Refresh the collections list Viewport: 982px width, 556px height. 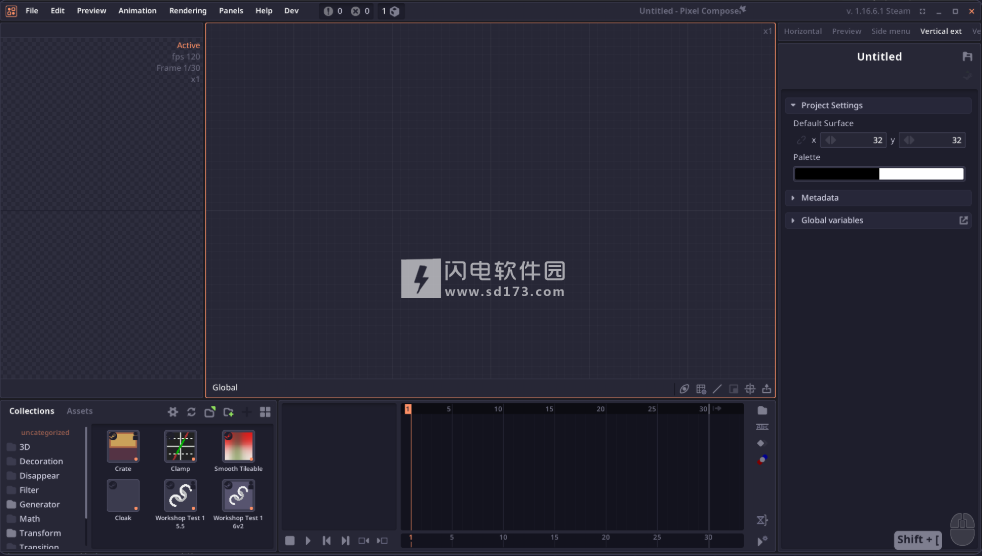[192, 411]
